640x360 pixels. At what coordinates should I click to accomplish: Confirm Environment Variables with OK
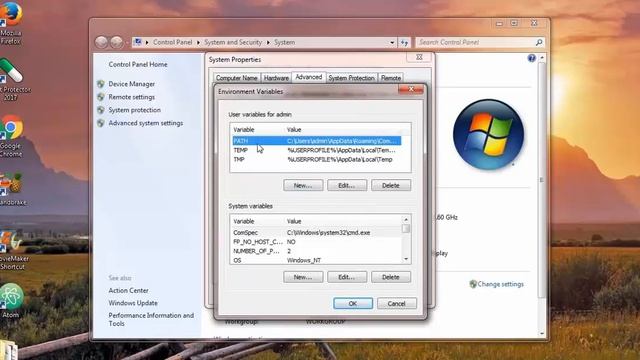[x=353, y=304]
